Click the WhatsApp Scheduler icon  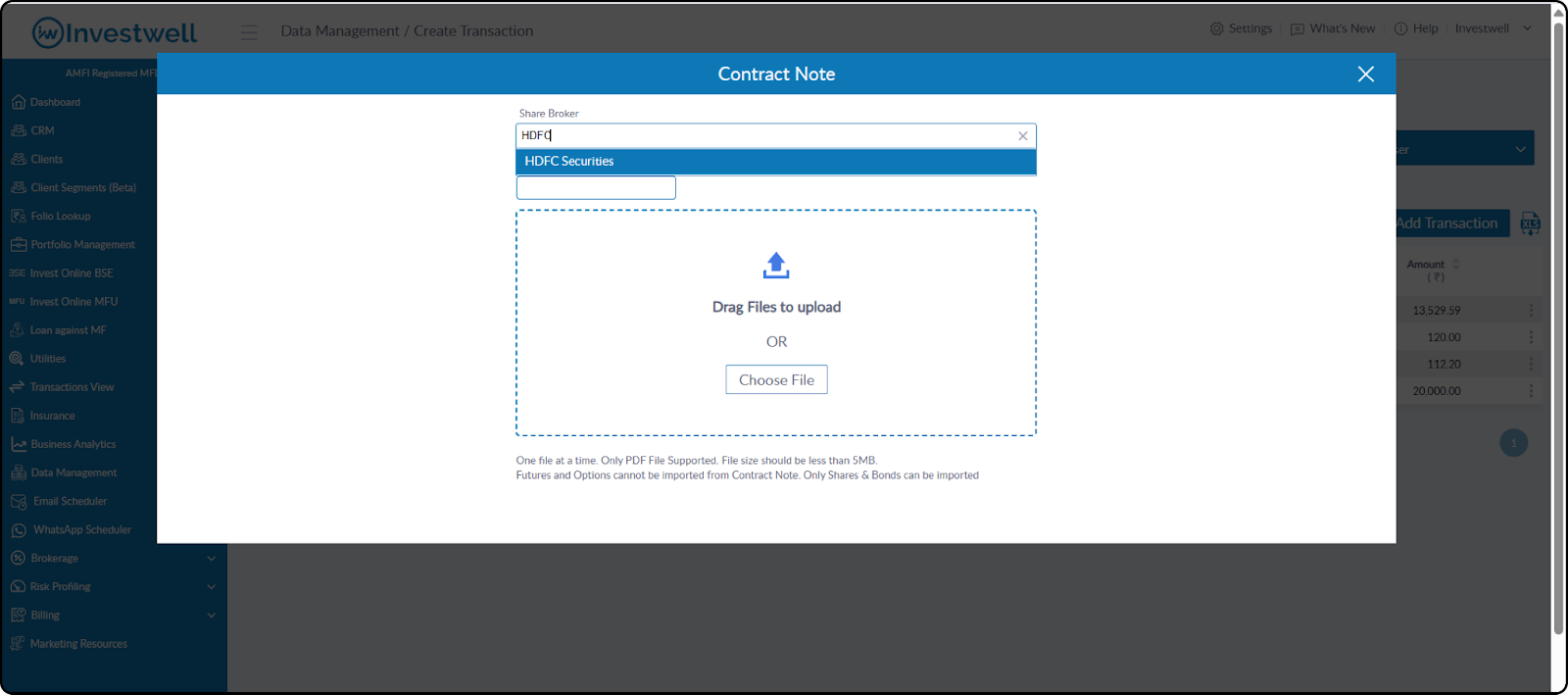point(19,530)
